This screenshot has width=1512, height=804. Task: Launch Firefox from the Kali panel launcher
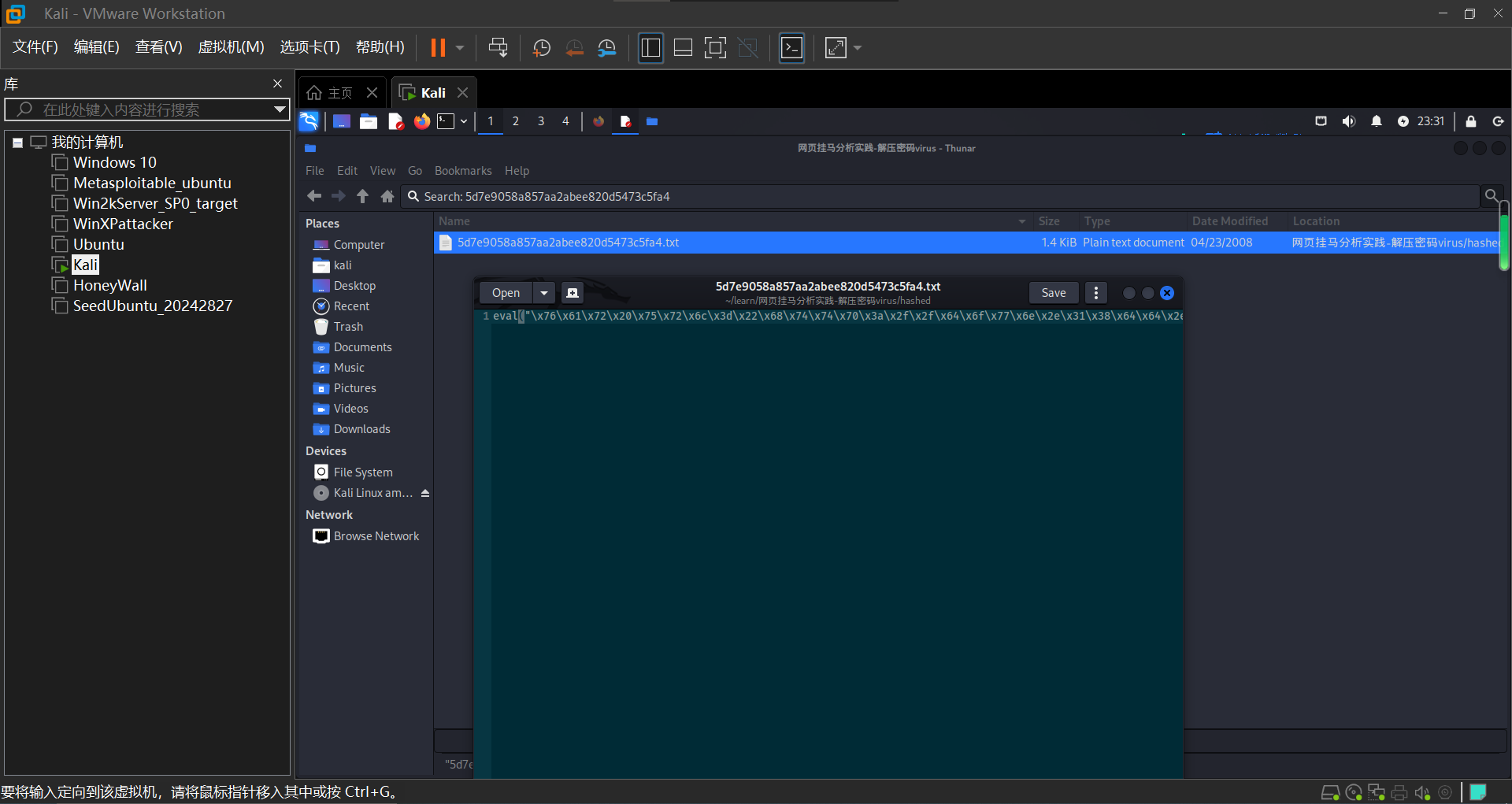tap(422, 121)
